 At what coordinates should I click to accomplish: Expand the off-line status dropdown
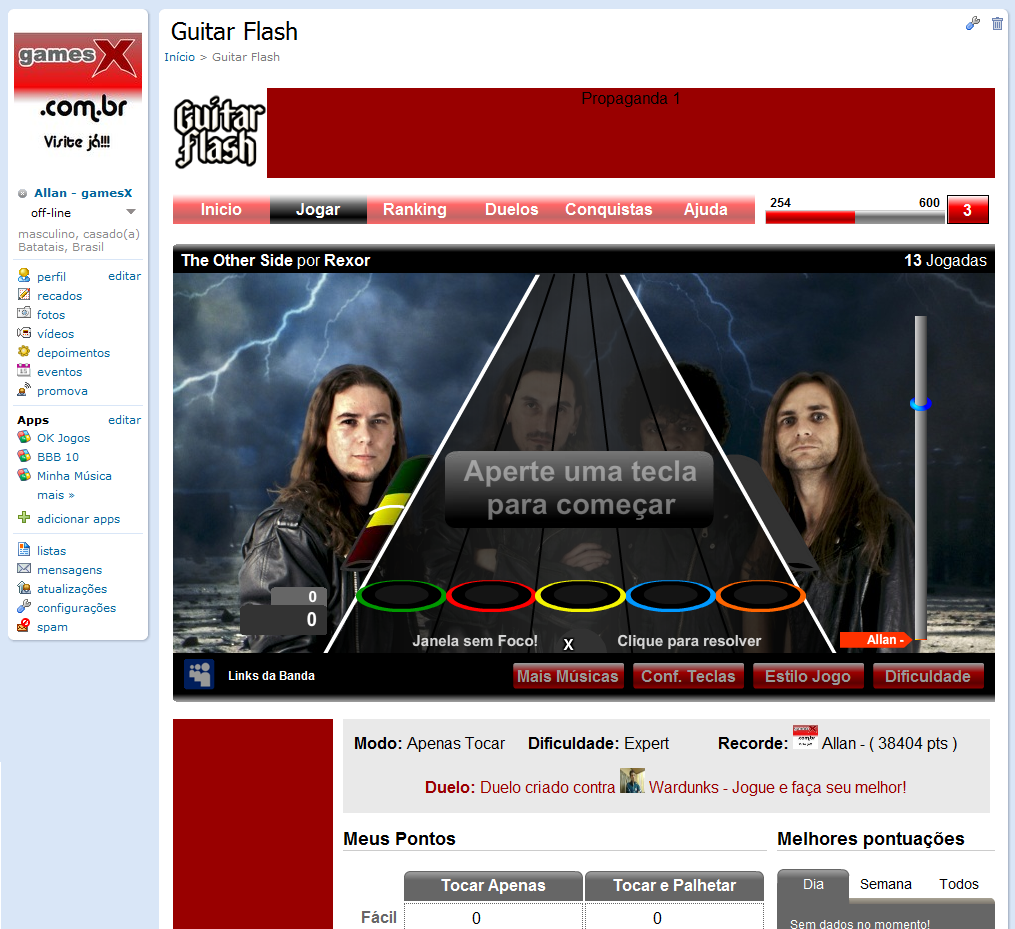tap(131, 212)
